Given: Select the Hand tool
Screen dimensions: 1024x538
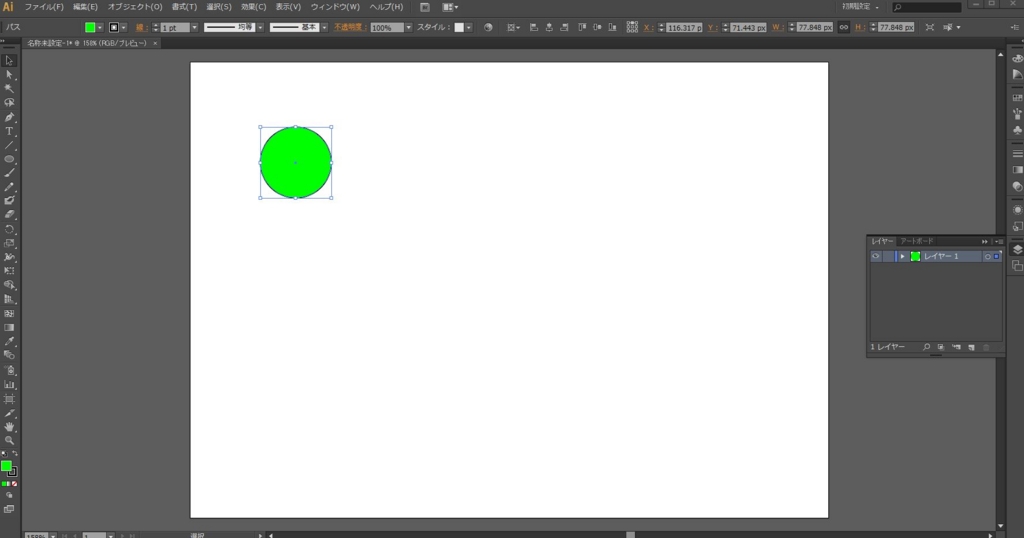Looking at the screenshot, I should 9,426.
